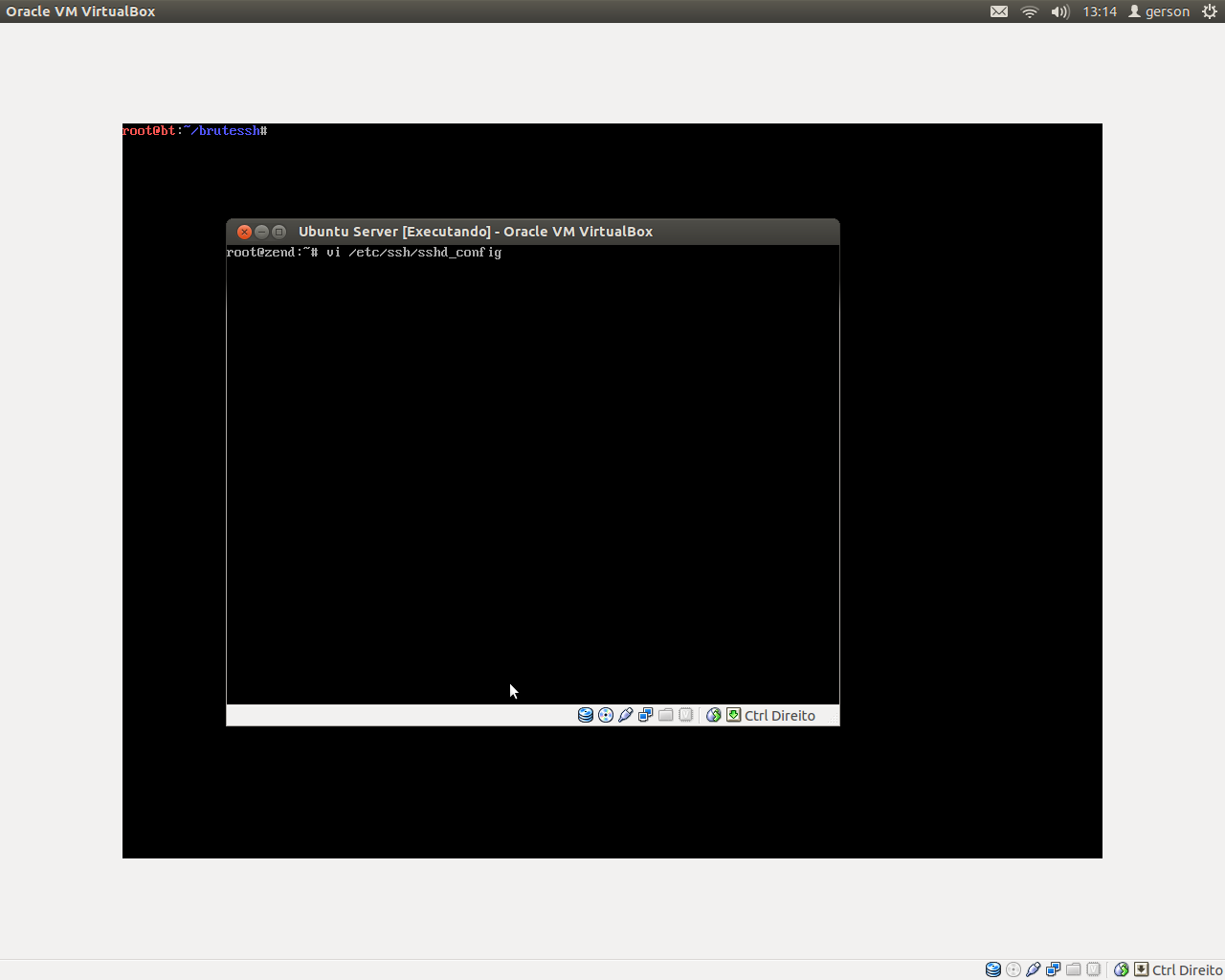This screenshot has width=1225, height=980.
Task: Click keyboard capture arrow icon in outer status bar
Action: point(1142,969)
